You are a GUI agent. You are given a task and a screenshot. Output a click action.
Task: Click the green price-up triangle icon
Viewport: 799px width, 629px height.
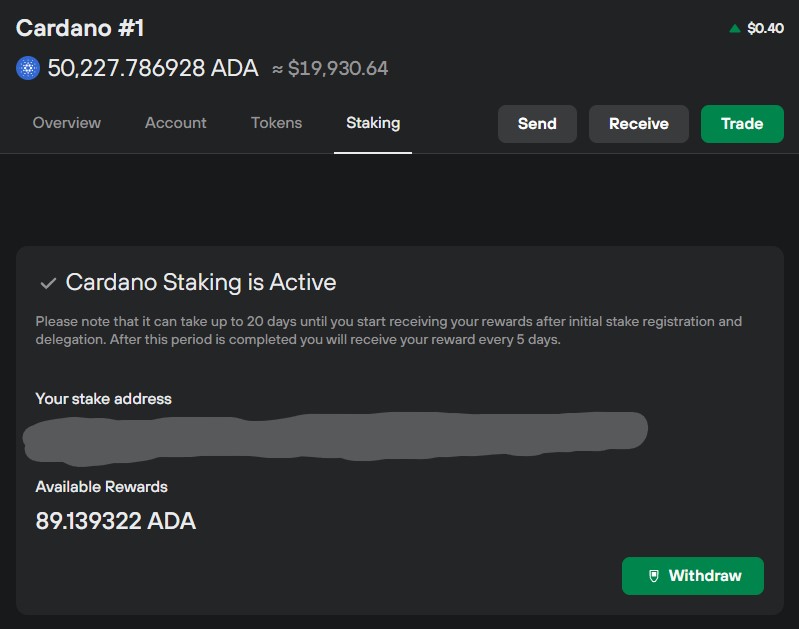click(x=735, y=28)
